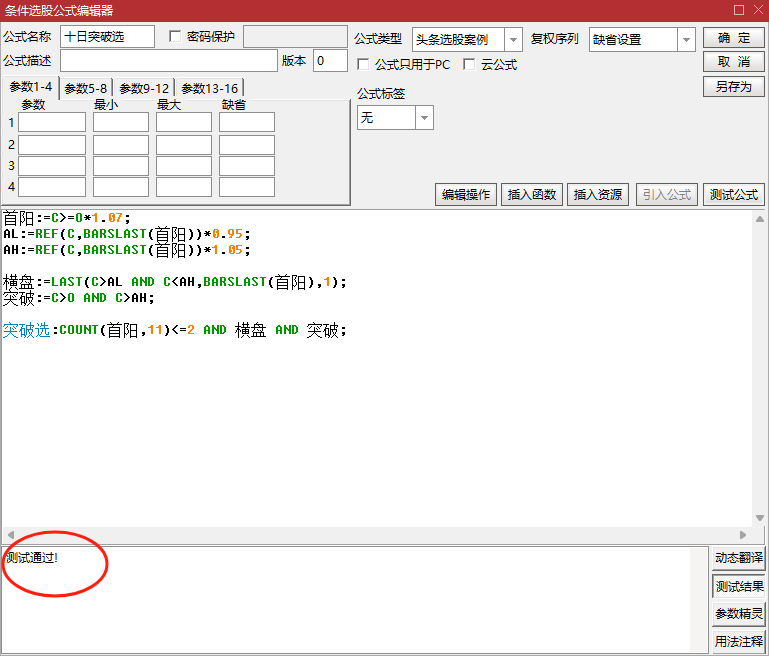Show the 测试结果 panel
769x656 pixels.
739,586
